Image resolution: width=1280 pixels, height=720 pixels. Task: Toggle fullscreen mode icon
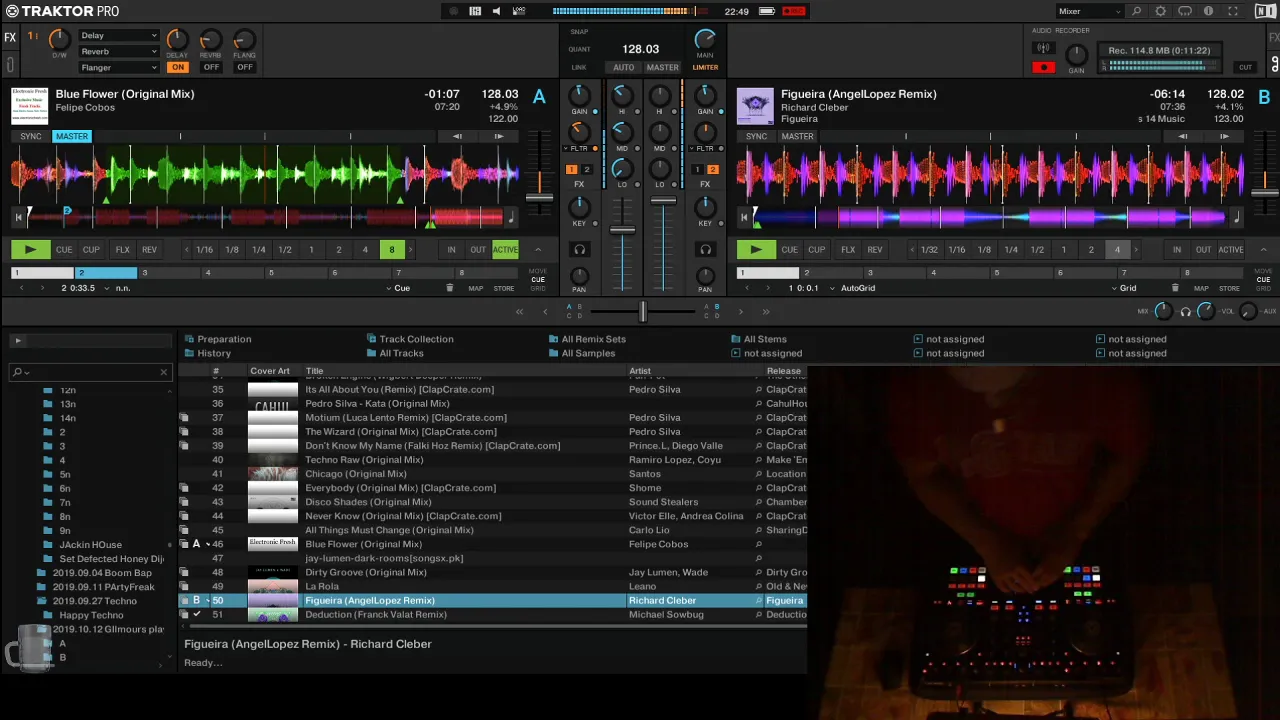click(1233, 11)
